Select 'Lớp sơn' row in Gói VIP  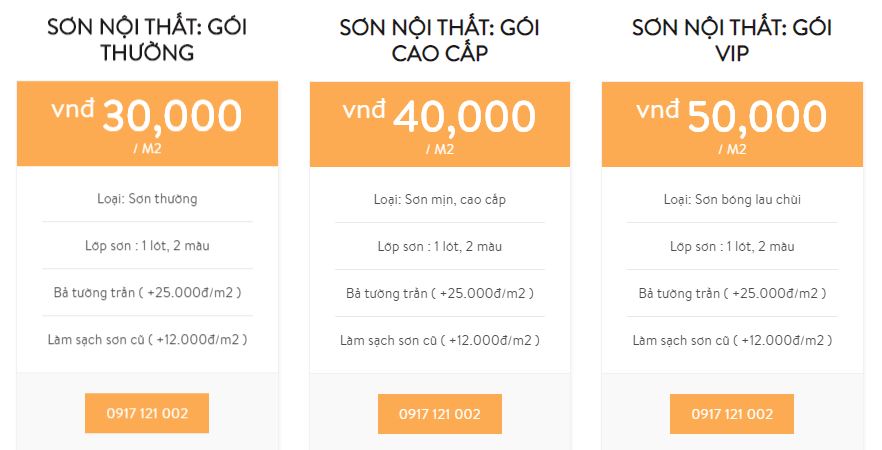[732, 246]
